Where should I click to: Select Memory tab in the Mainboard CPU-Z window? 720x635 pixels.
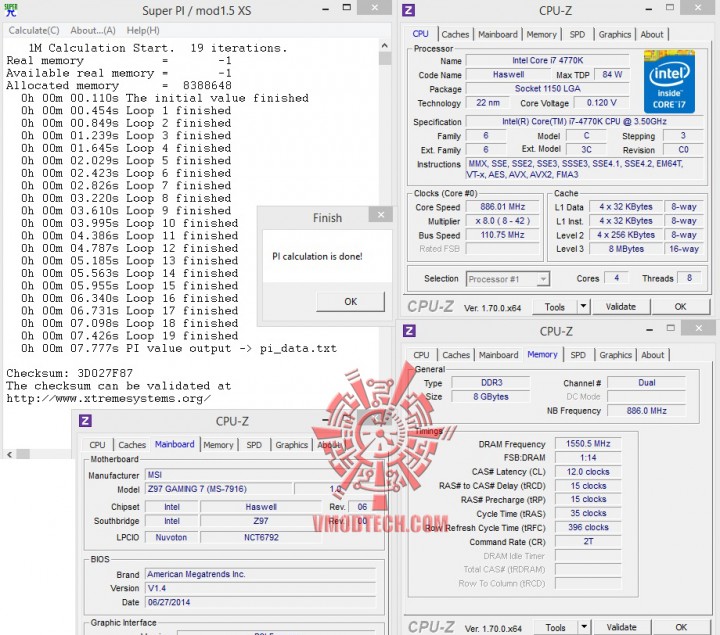[x=218, y=445]
